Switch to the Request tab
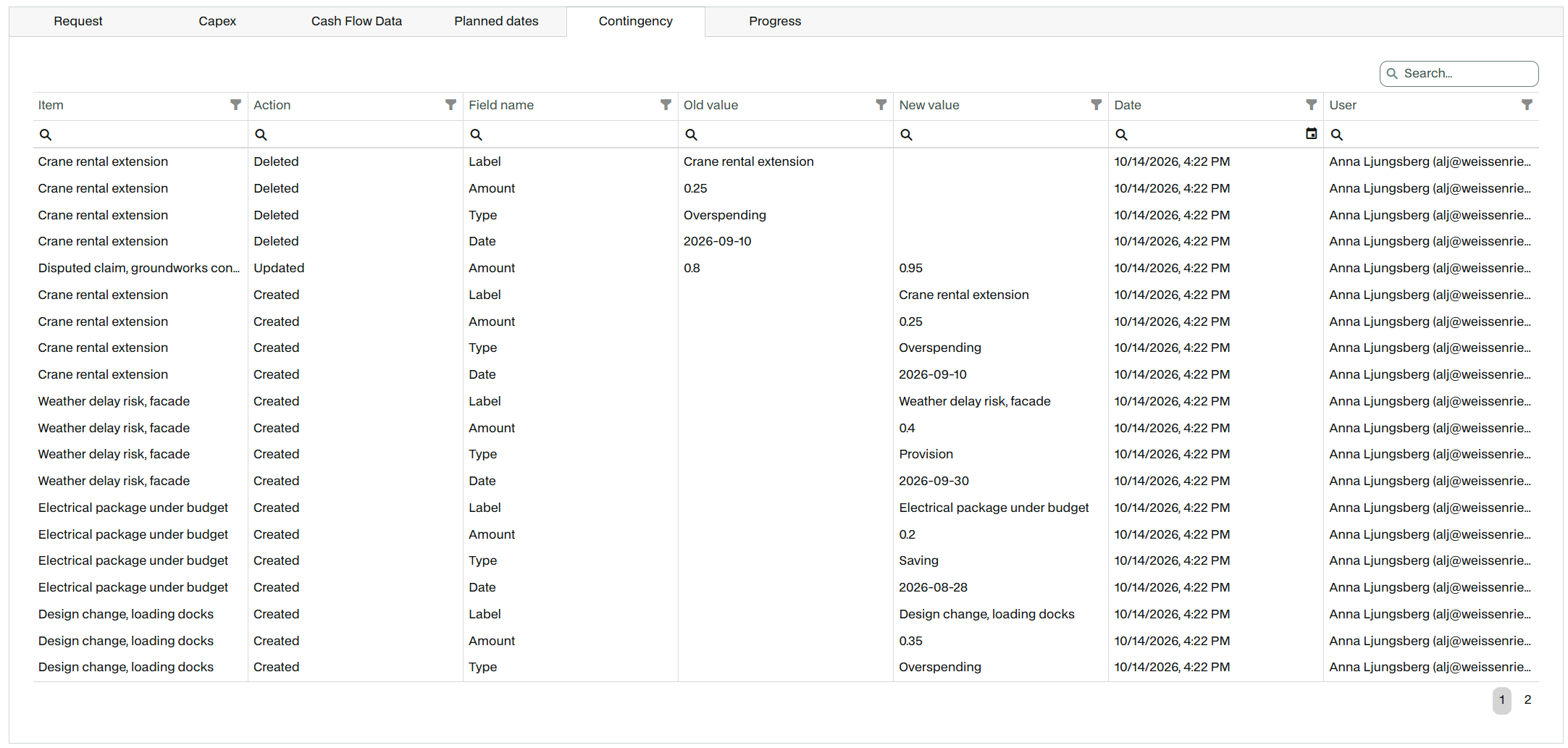This screenshot has height=748, width=1568. [78, 22]
